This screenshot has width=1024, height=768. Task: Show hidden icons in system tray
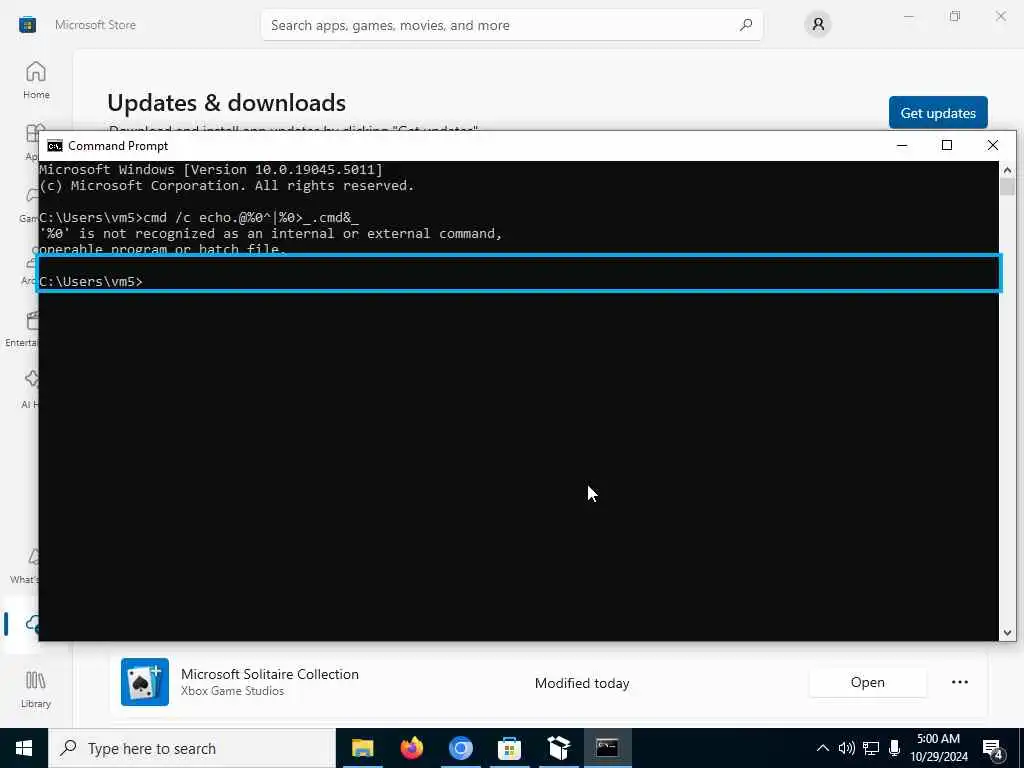click(x=823, y=748)
